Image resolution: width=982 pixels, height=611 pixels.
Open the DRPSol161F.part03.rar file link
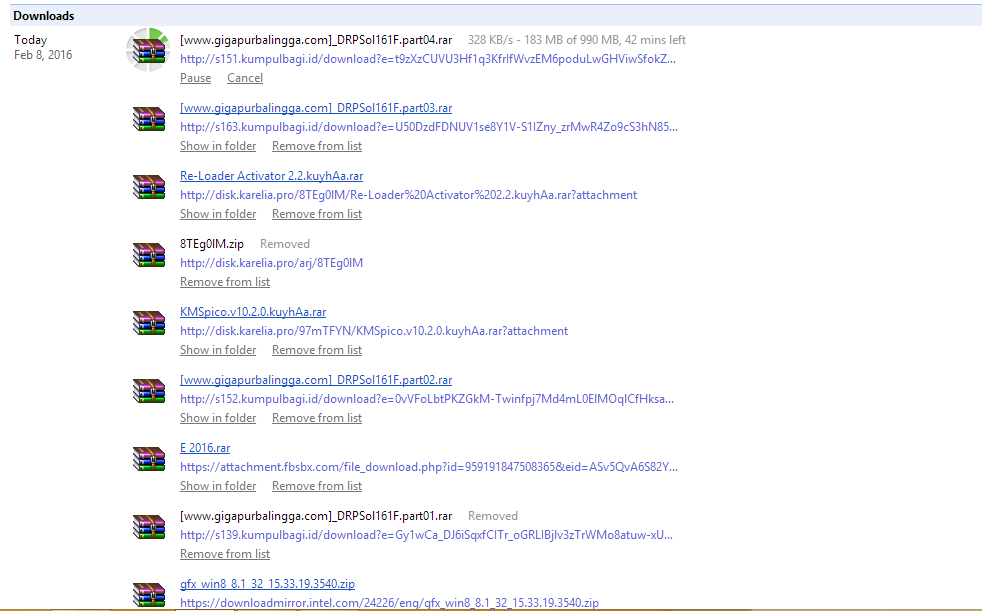[x=316, y=108]
